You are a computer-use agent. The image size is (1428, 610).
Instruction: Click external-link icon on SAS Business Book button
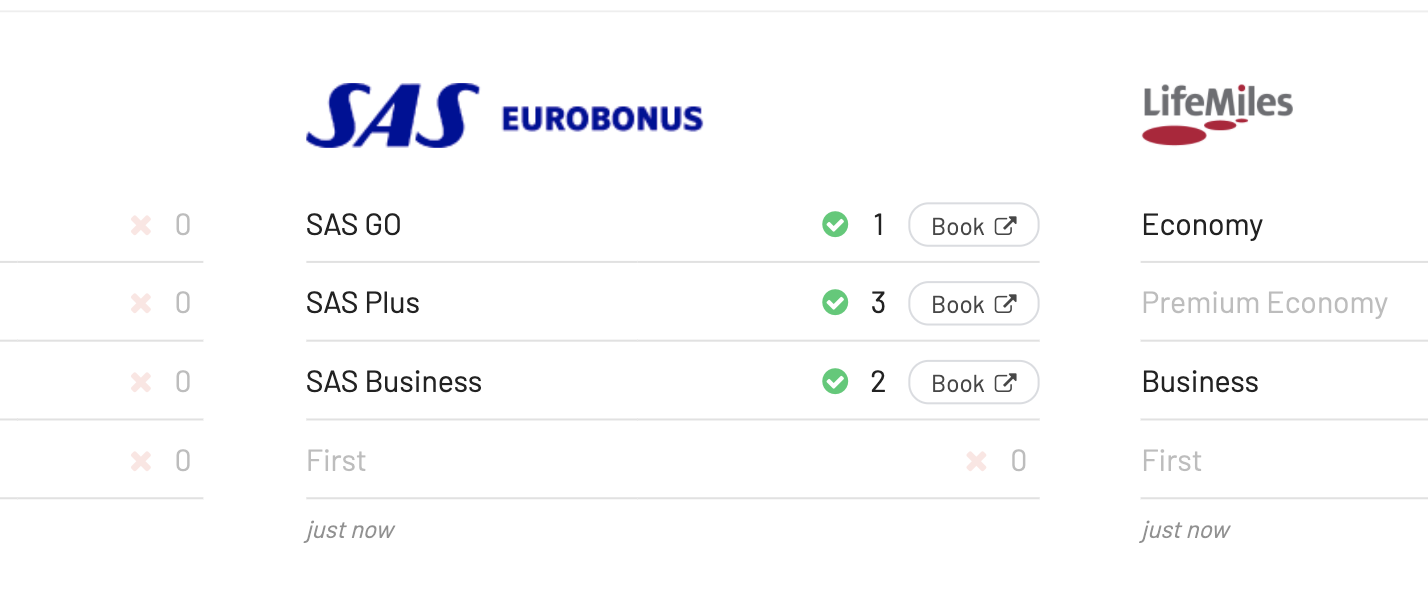(1006, 383)
